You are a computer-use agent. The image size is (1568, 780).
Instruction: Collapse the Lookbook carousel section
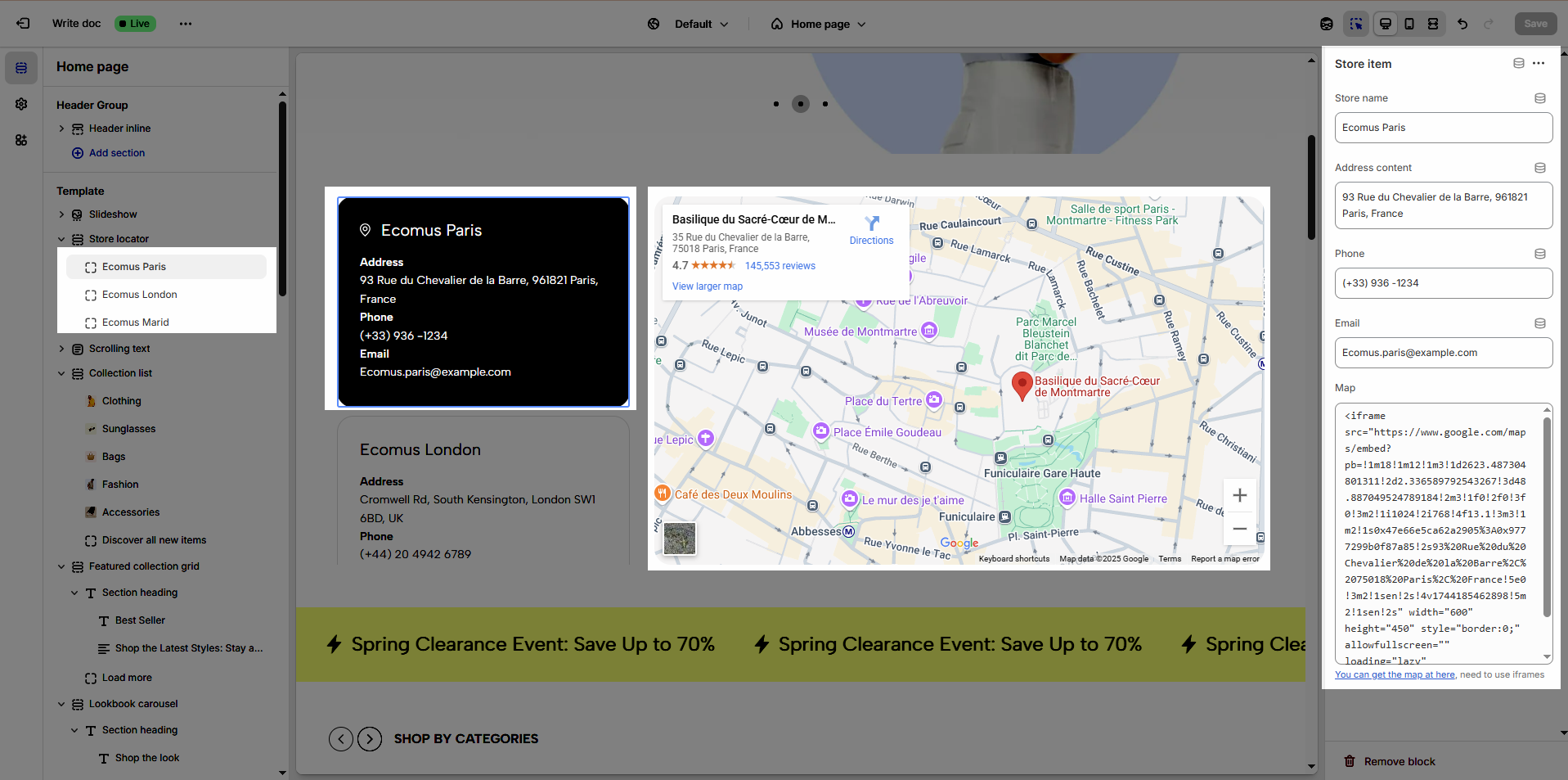click(61, 704)
